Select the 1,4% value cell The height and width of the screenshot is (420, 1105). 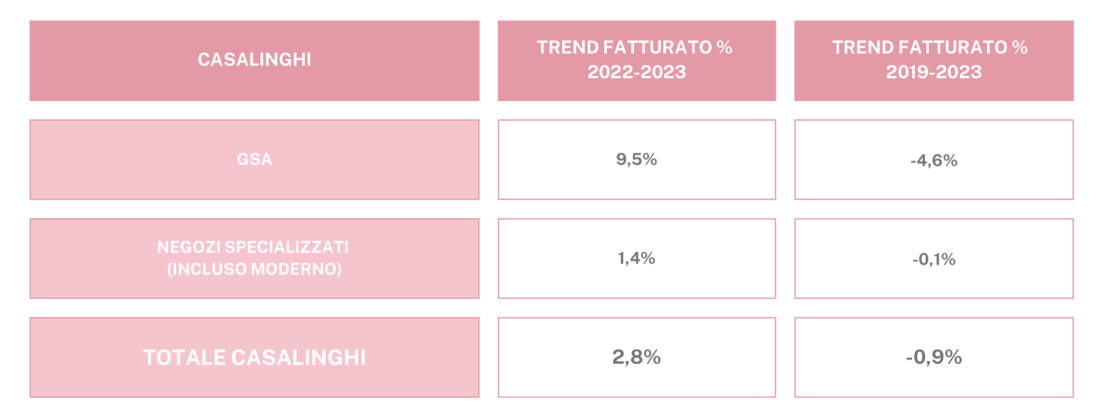point(636,259)
